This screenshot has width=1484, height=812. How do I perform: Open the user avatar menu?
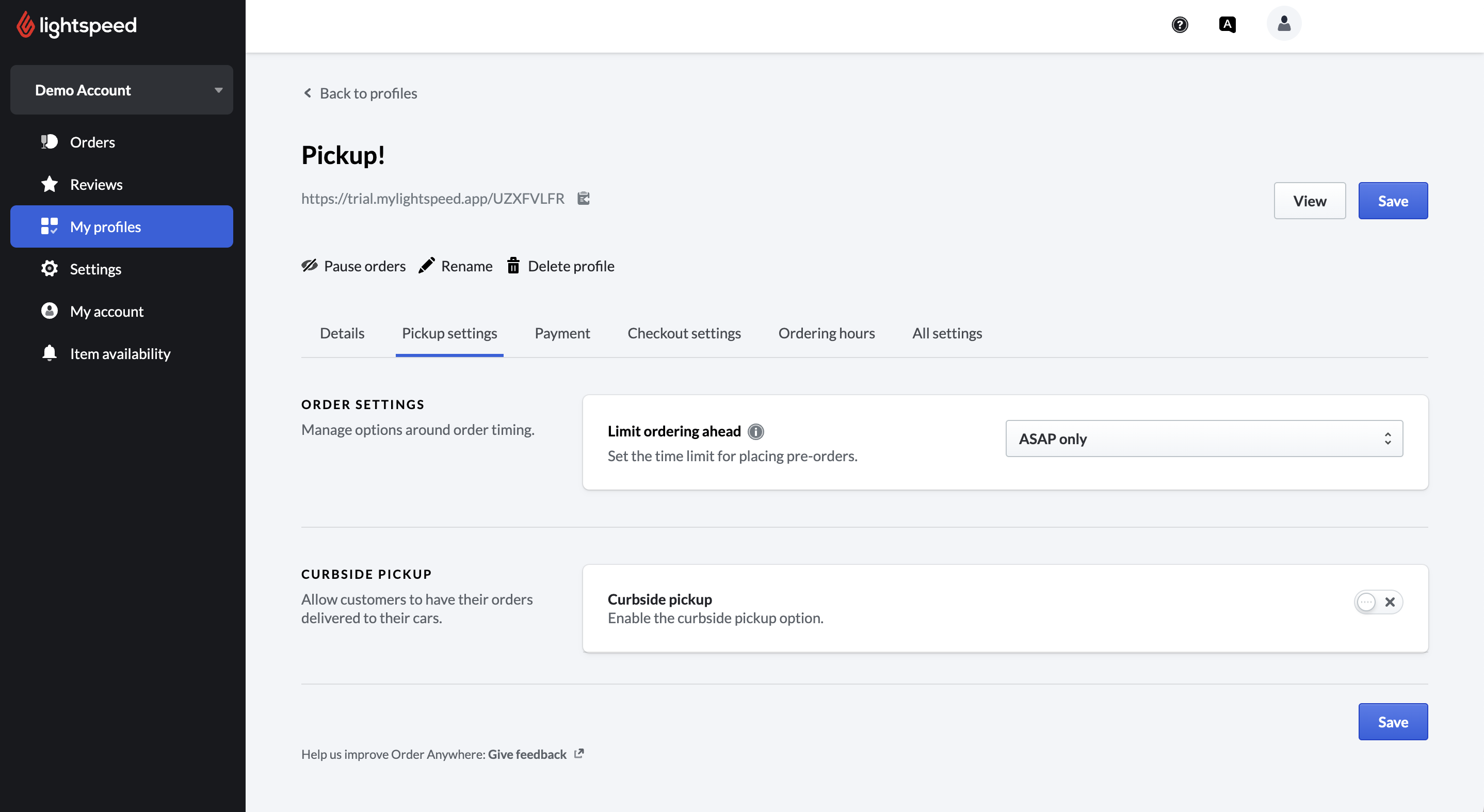[1283, 24]
